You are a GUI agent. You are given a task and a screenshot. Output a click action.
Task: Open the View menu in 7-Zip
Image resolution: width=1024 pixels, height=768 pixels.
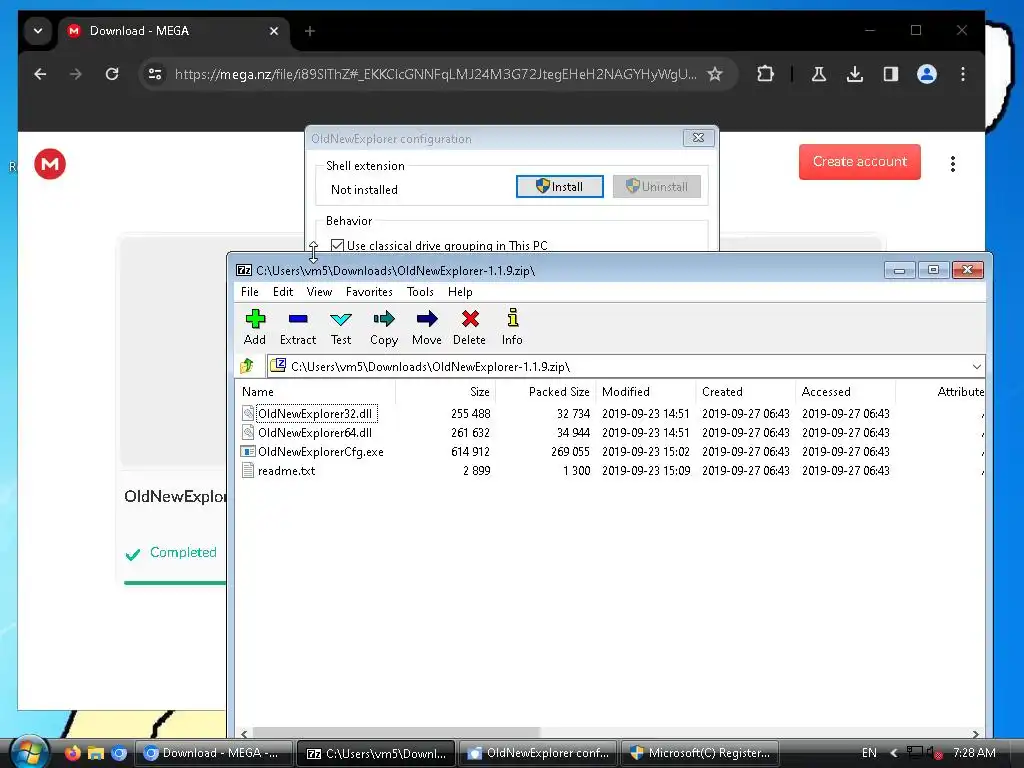(x=319, y=292)
